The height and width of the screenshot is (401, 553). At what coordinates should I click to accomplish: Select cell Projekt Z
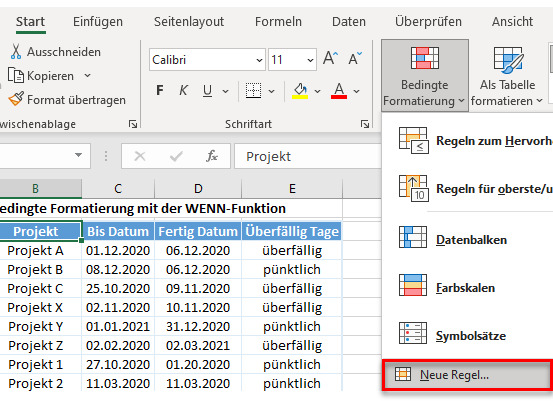41,346
